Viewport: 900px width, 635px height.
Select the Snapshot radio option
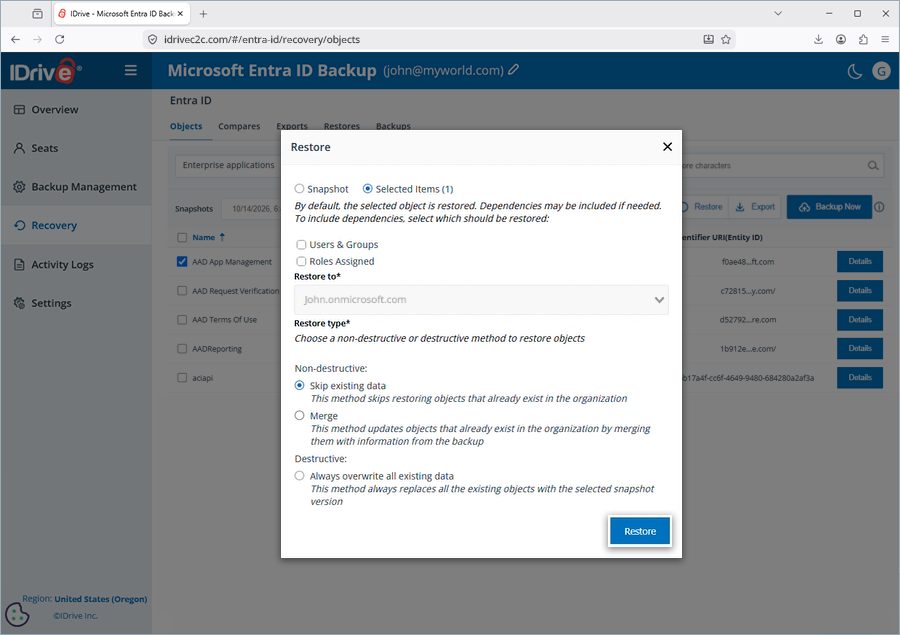pyautogui.click(x=299, y=188)
